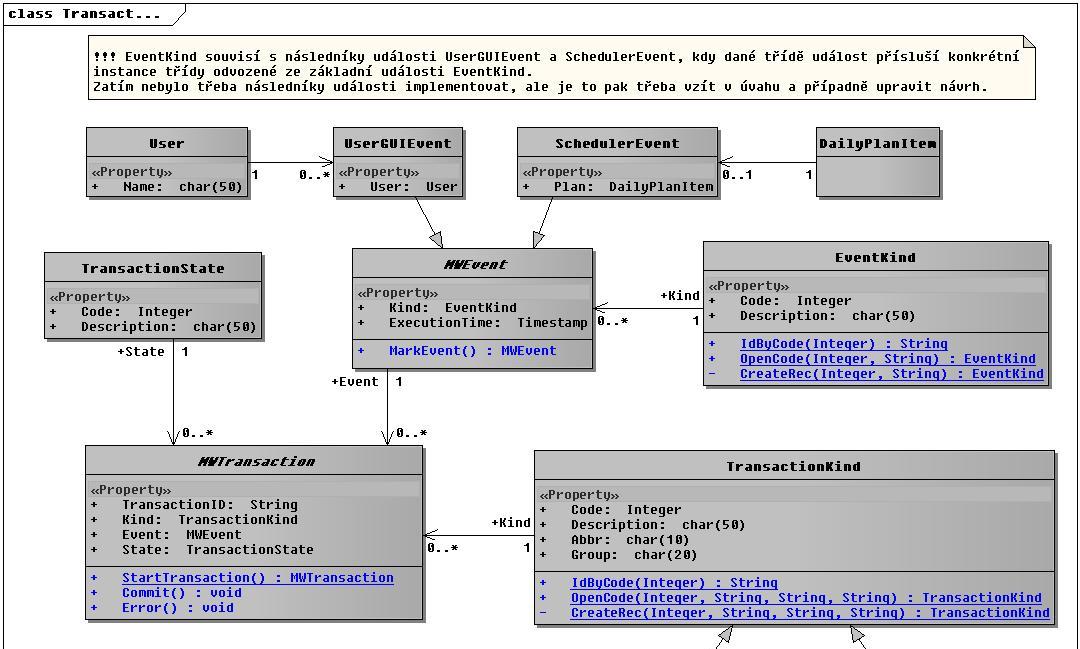Click 'Code: Integer' in TransactionState
This screenshot has height=649, width=1080.
click(121, 311)
